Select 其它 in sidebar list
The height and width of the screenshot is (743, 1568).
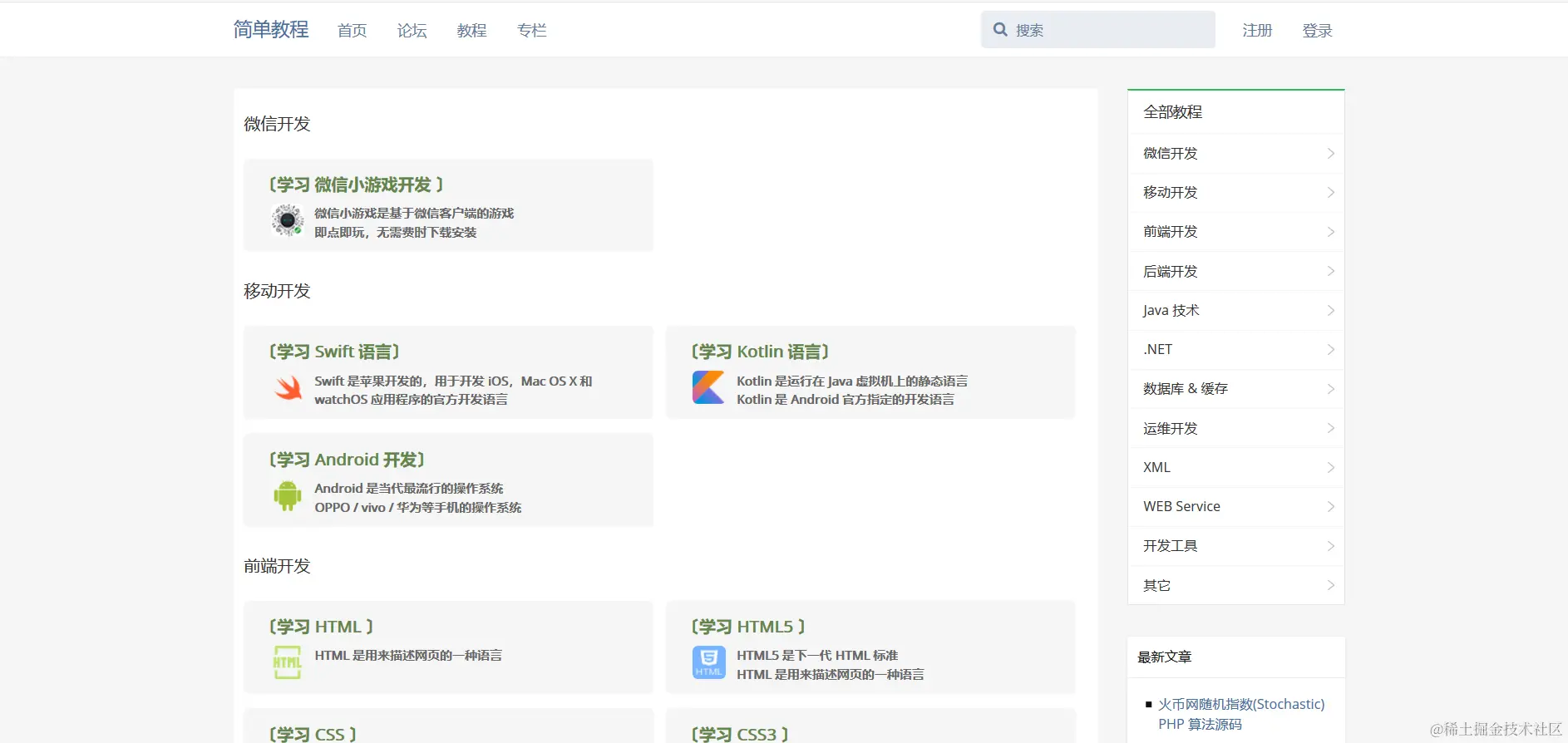tap(1235, 585)
